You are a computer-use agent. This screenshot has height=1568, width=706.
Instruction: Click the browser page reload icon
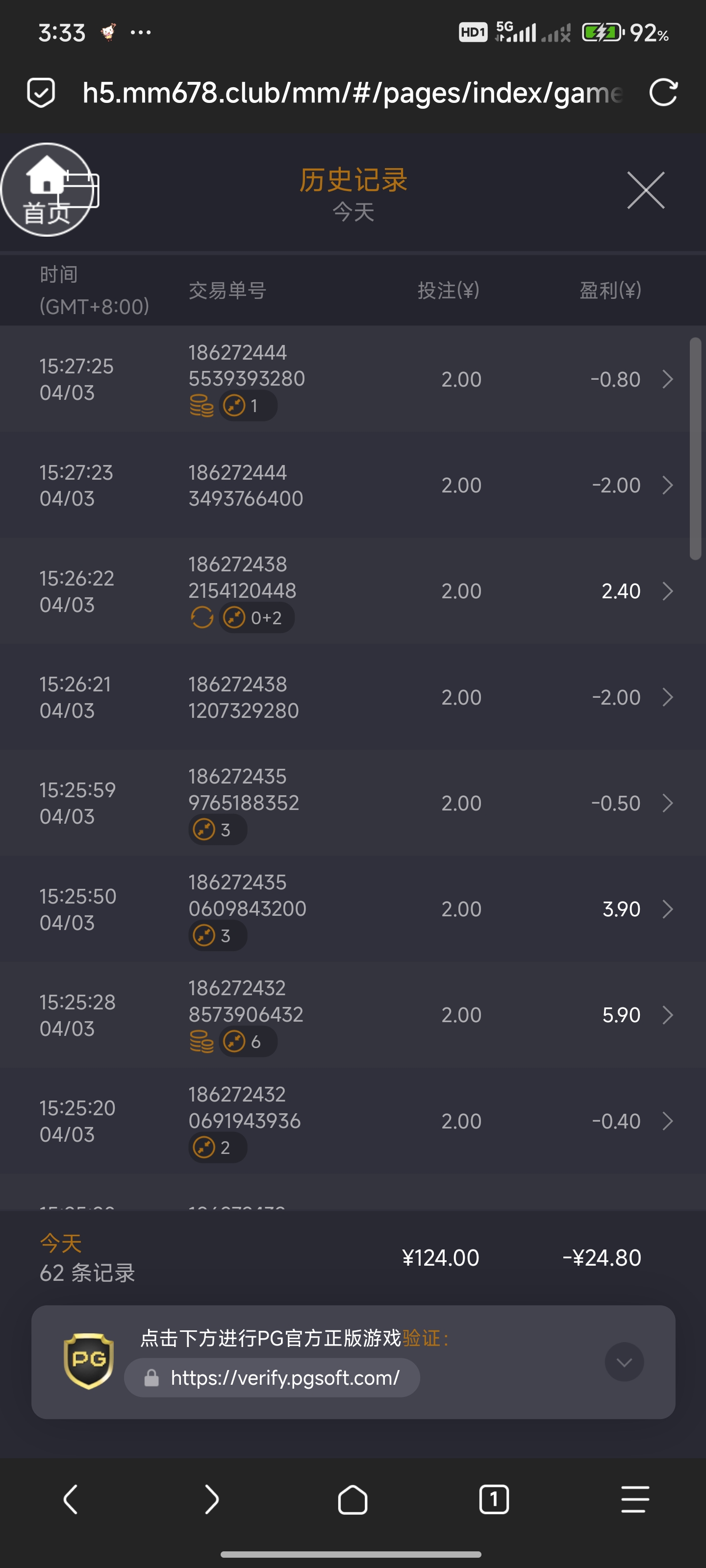tap(663, 93)
